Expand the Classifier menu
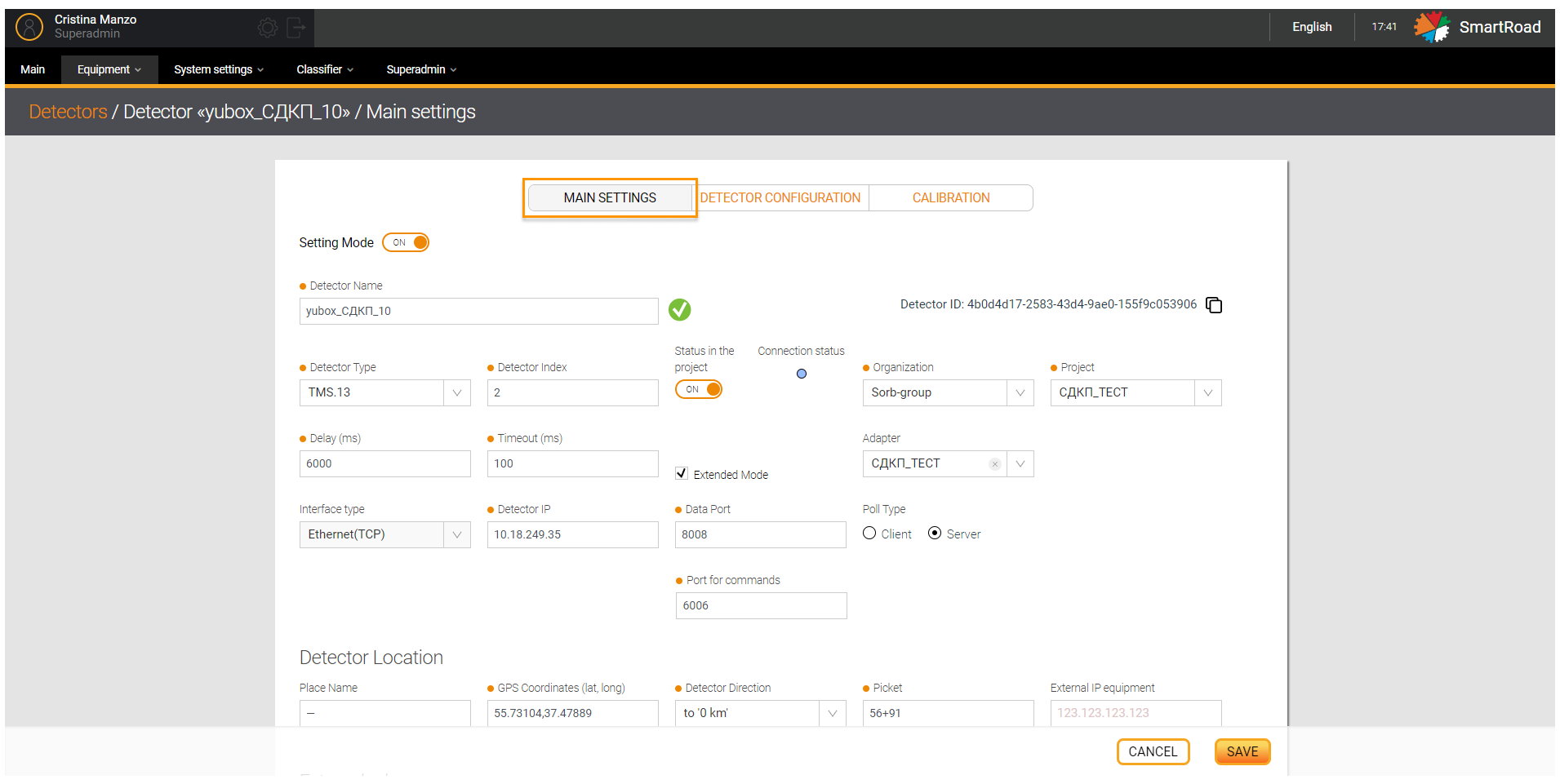Image resolution: width=1560 pixels, height=784 pixels. 325,69
